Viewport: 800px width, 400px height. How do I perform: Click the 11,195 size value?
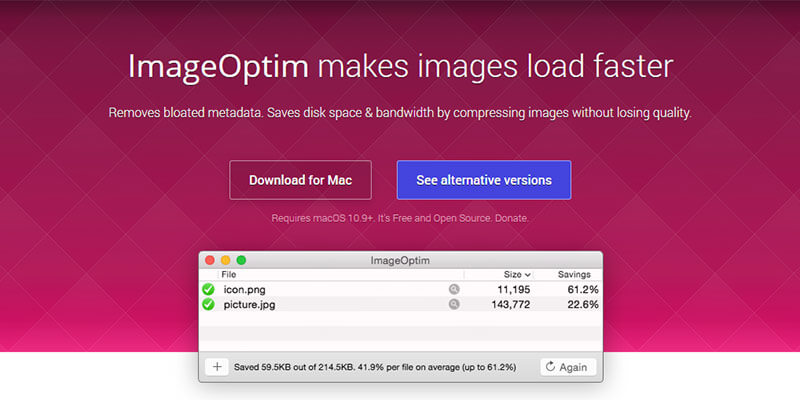pyautogui.click(x=514, y=290)
